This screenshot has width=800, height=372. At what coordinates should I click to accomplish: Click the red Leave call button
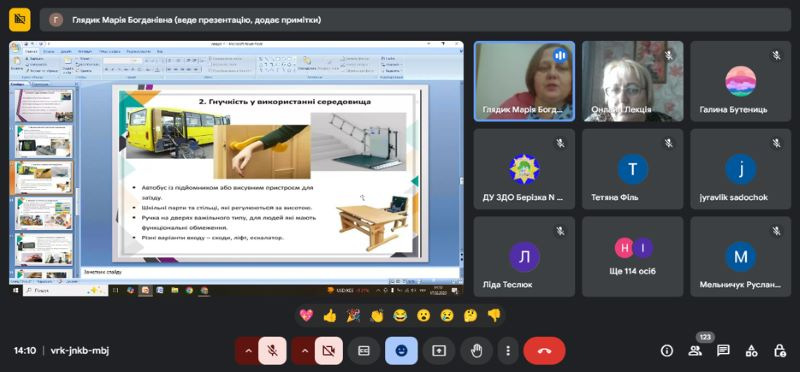(x=544, y=351)
